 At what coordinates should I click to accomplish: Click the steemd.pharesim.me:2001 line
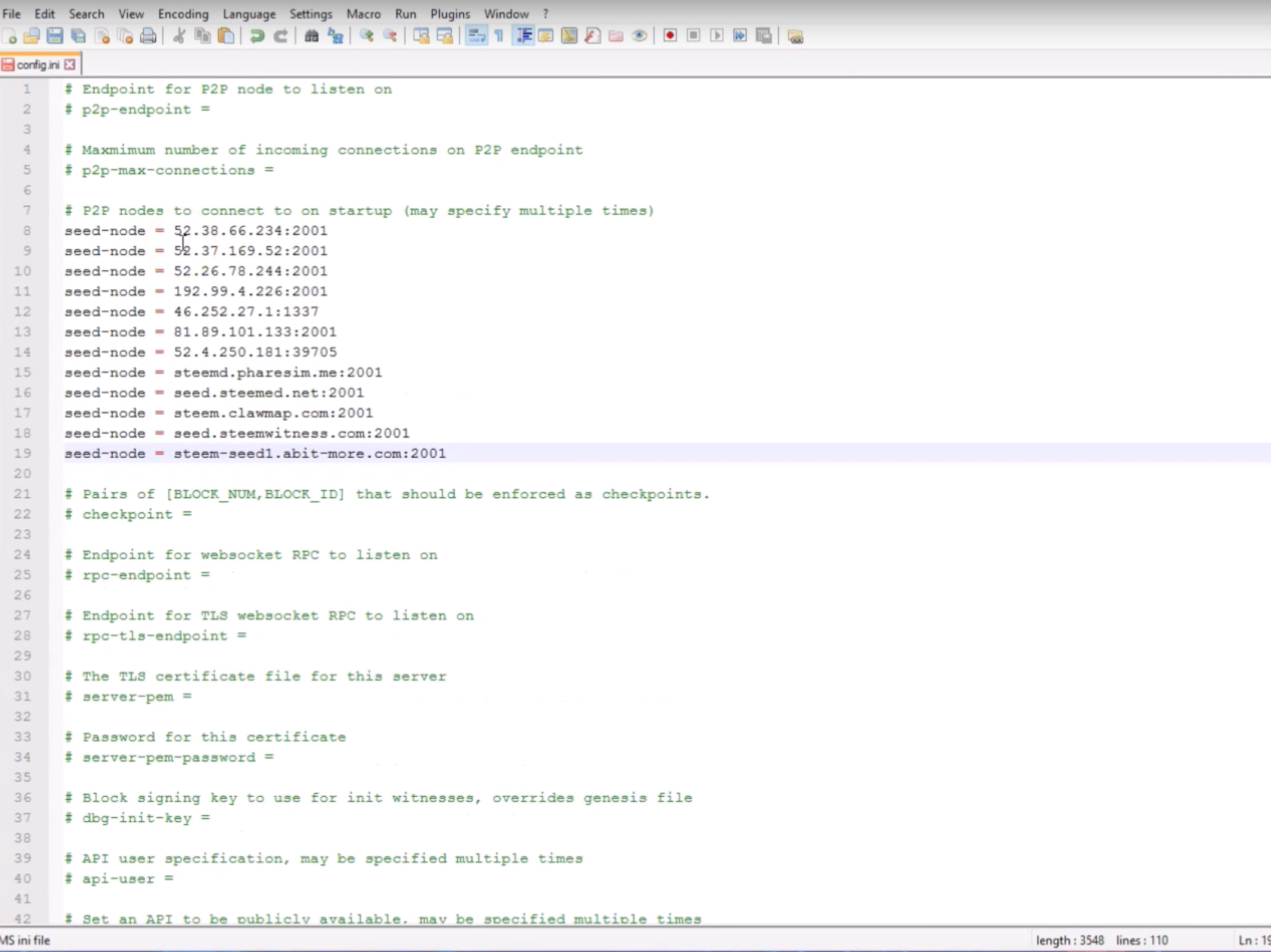click(223, 372)
